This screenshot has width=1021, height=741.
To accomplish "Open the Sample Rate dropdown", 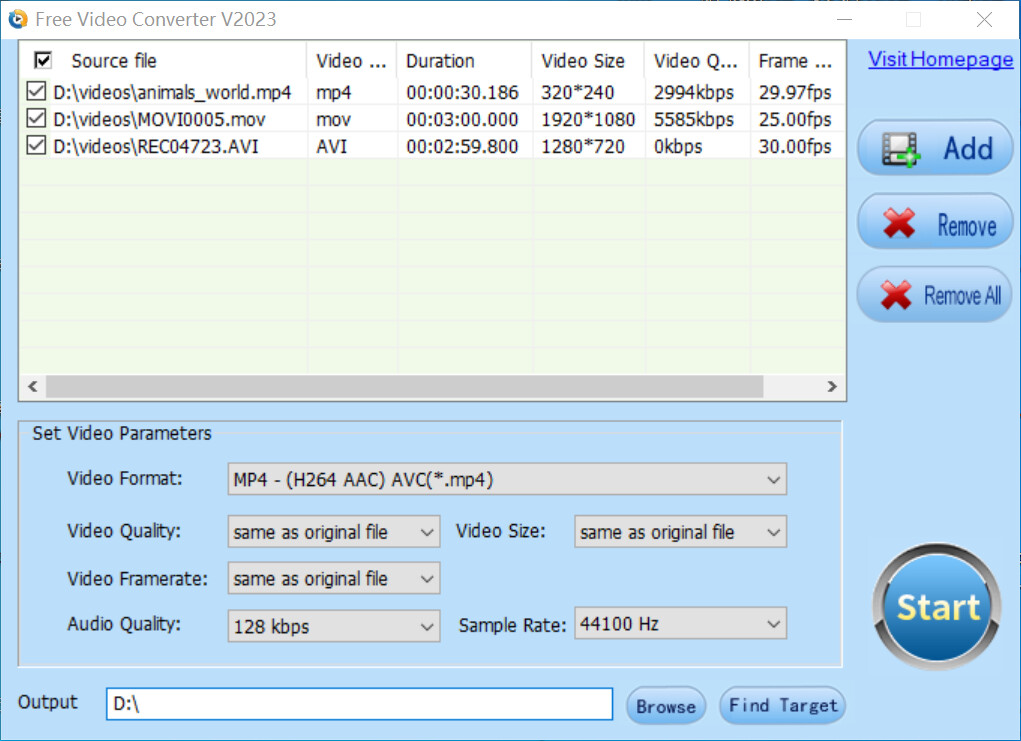I will coord(774,623).
